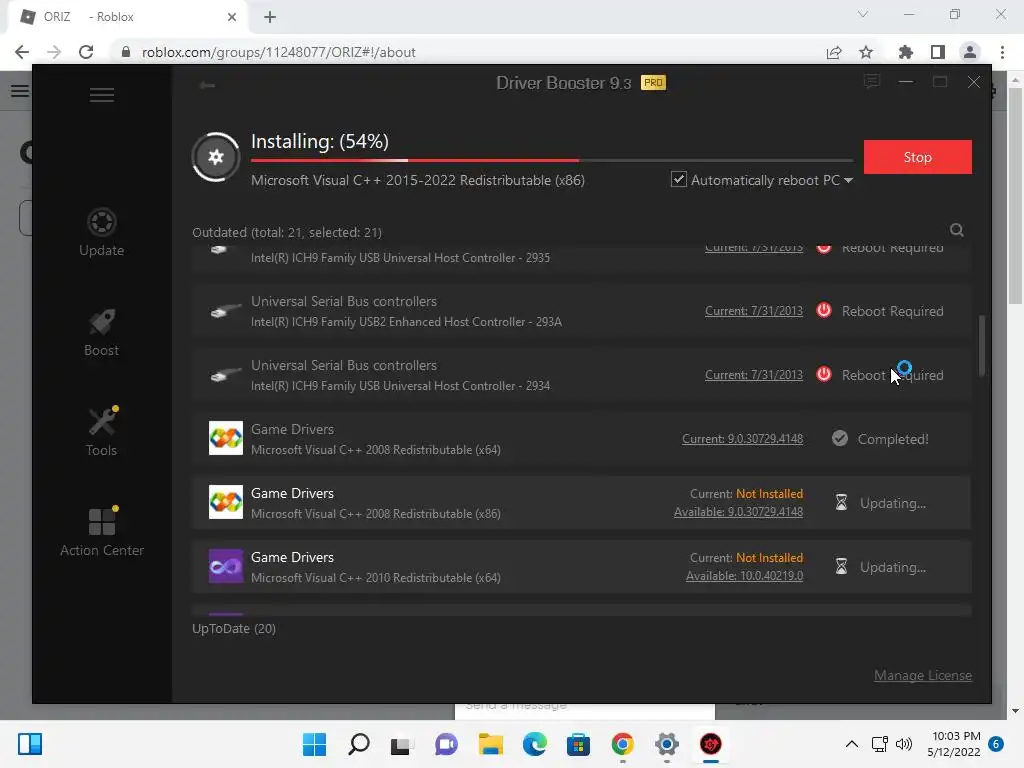Click USB device icon for 2934 controller
This screenshot has height=768, width=1024.
coord(225,376)
